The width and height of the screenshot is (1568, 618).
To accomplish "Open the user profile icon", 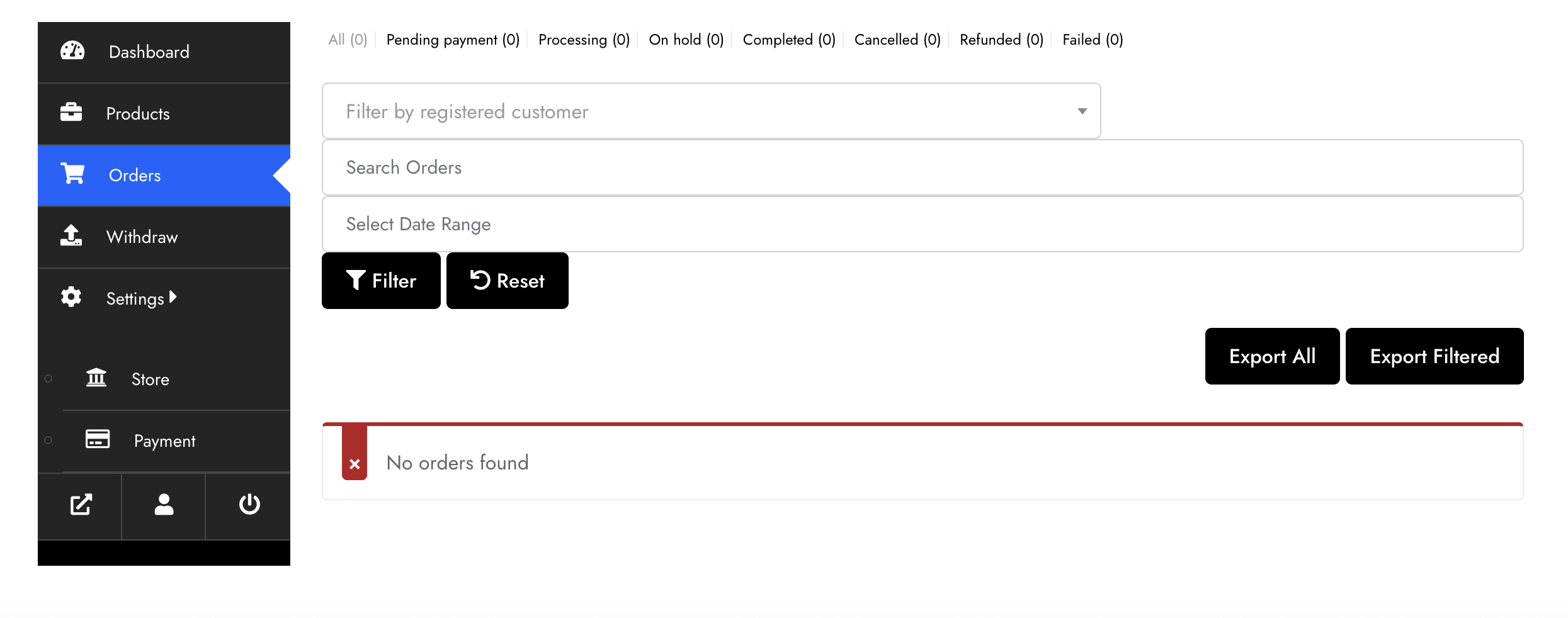I will coord(164,505).
